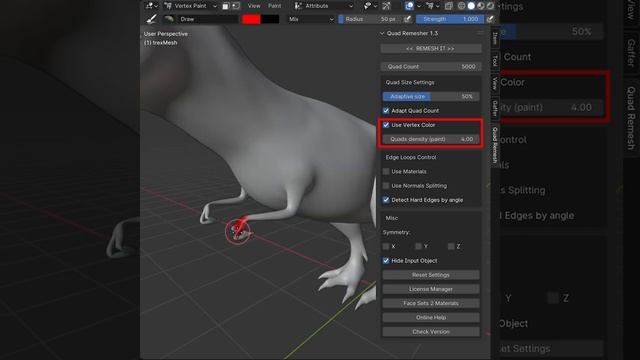
Task: Switch to the View sidebar tab
Action: coord(495,83)
